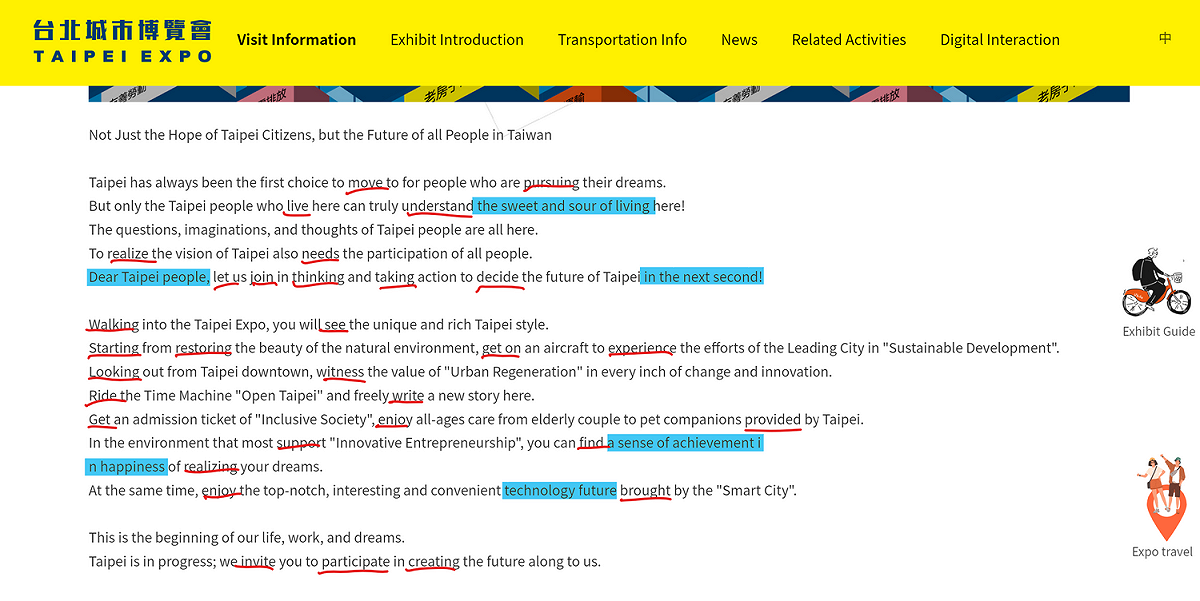Click highlighted 'a sense of achievement' text
This screenshot has width=1200, height=601.
685,443
